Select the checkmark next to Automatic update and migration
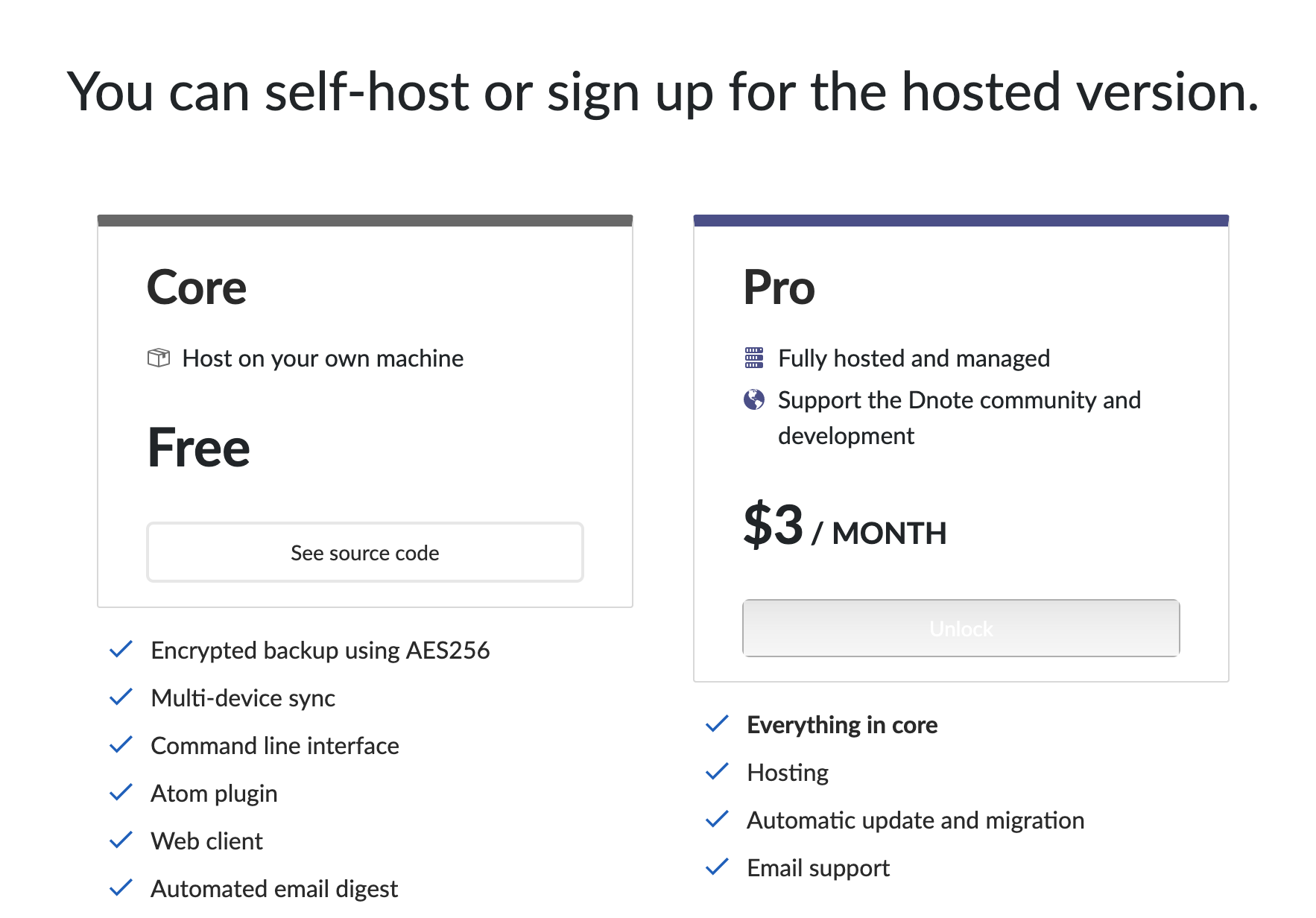 click(x=717, y=819)
